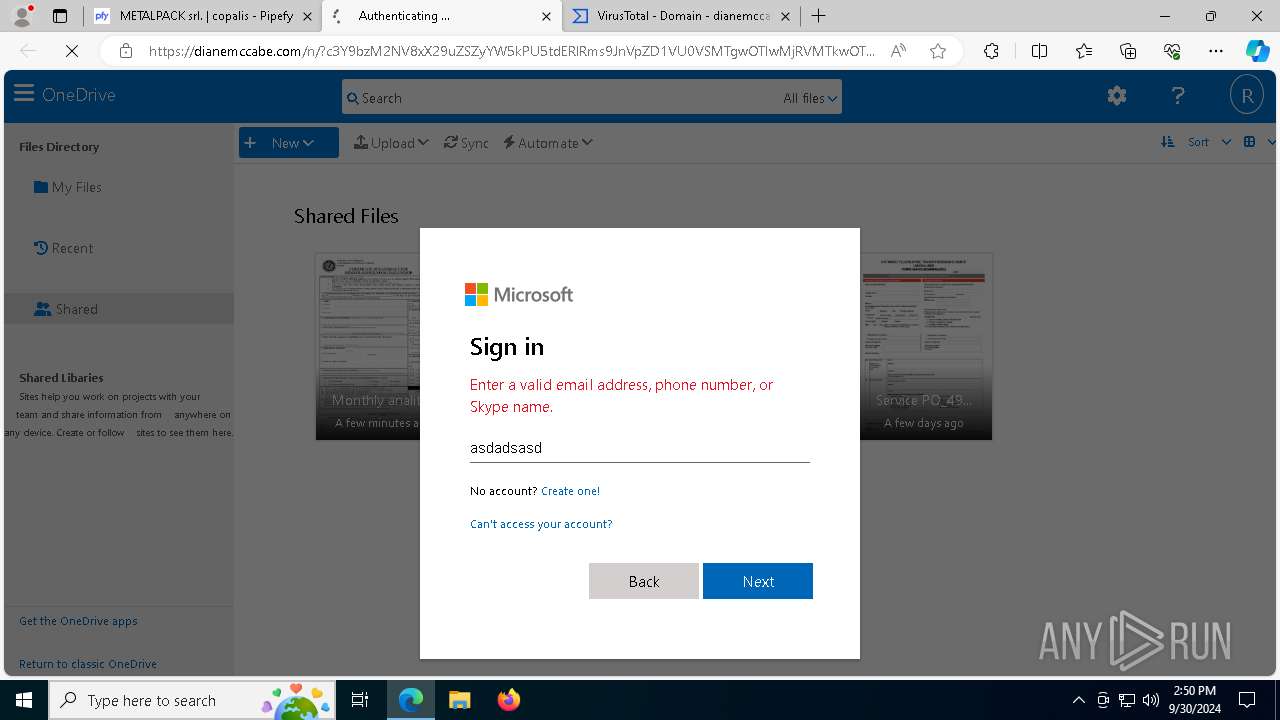Image resolution: width=1280 pixels, height=720 pixels.
Task: Open Recent in the sidebar
Action: click(63, 248)
